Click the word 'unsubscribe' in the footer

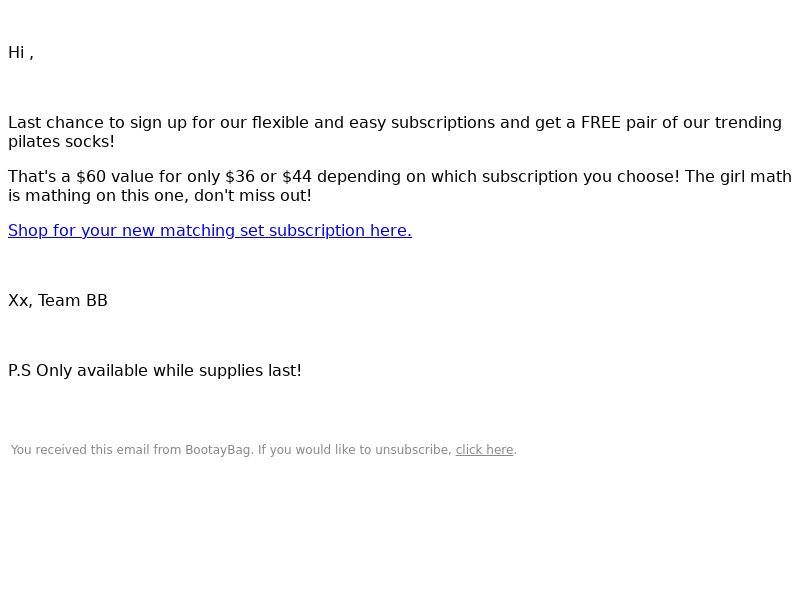click(413, 450)
